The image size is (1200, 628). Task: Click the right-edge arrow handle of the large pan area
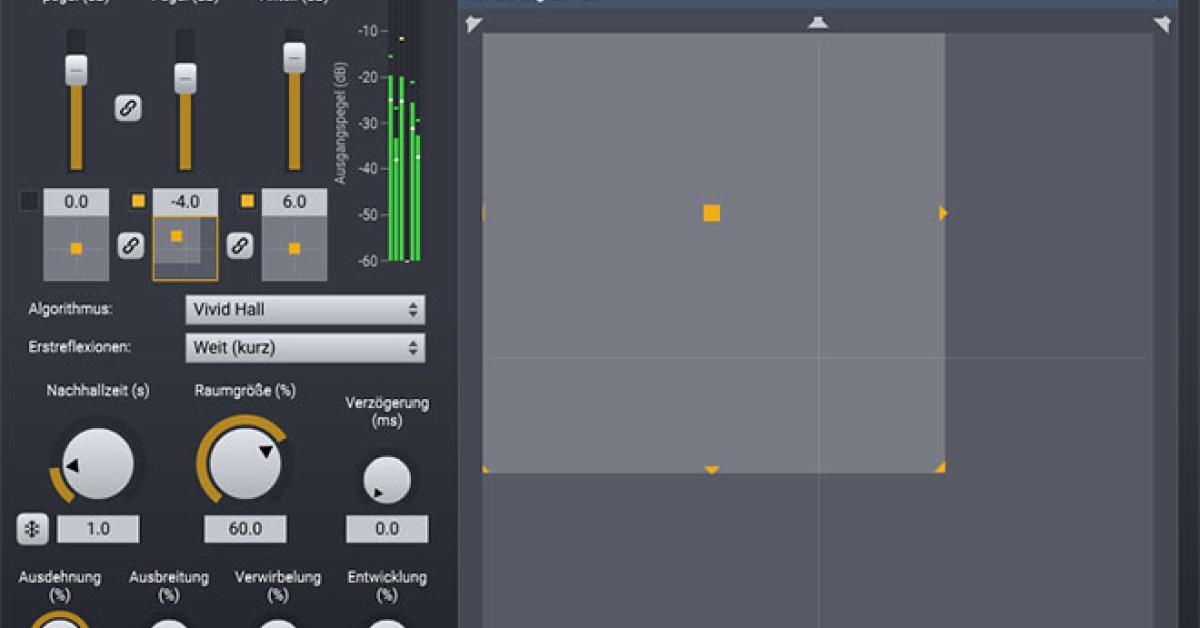coord(943,213)
